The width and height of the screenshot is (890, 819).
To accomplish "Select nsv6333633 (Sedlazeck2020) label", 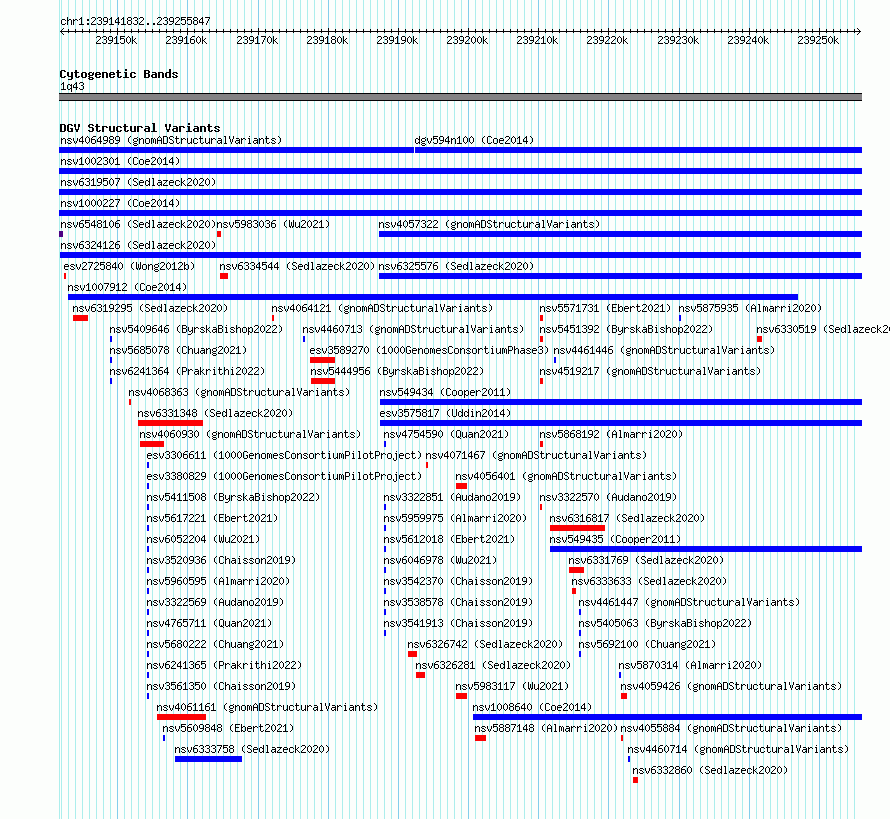I will 649,581.
